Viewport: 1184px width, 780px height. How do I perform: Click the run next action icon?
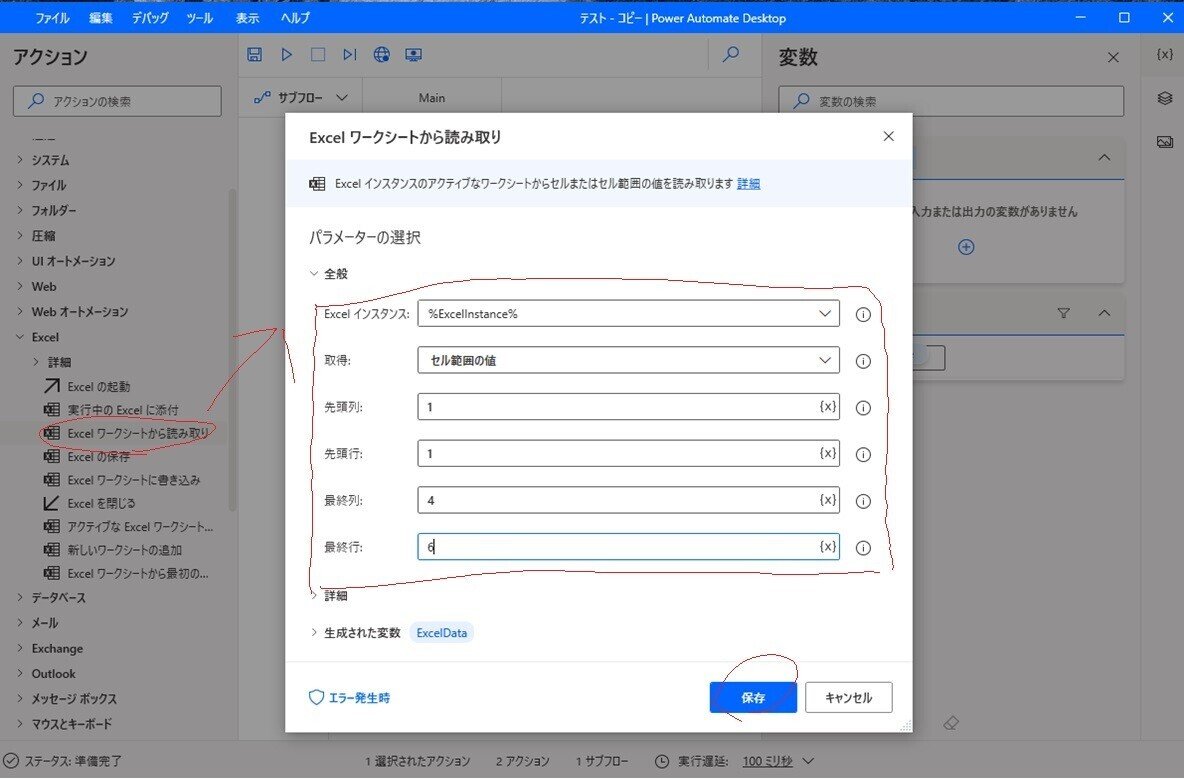(x=349, y=54)
